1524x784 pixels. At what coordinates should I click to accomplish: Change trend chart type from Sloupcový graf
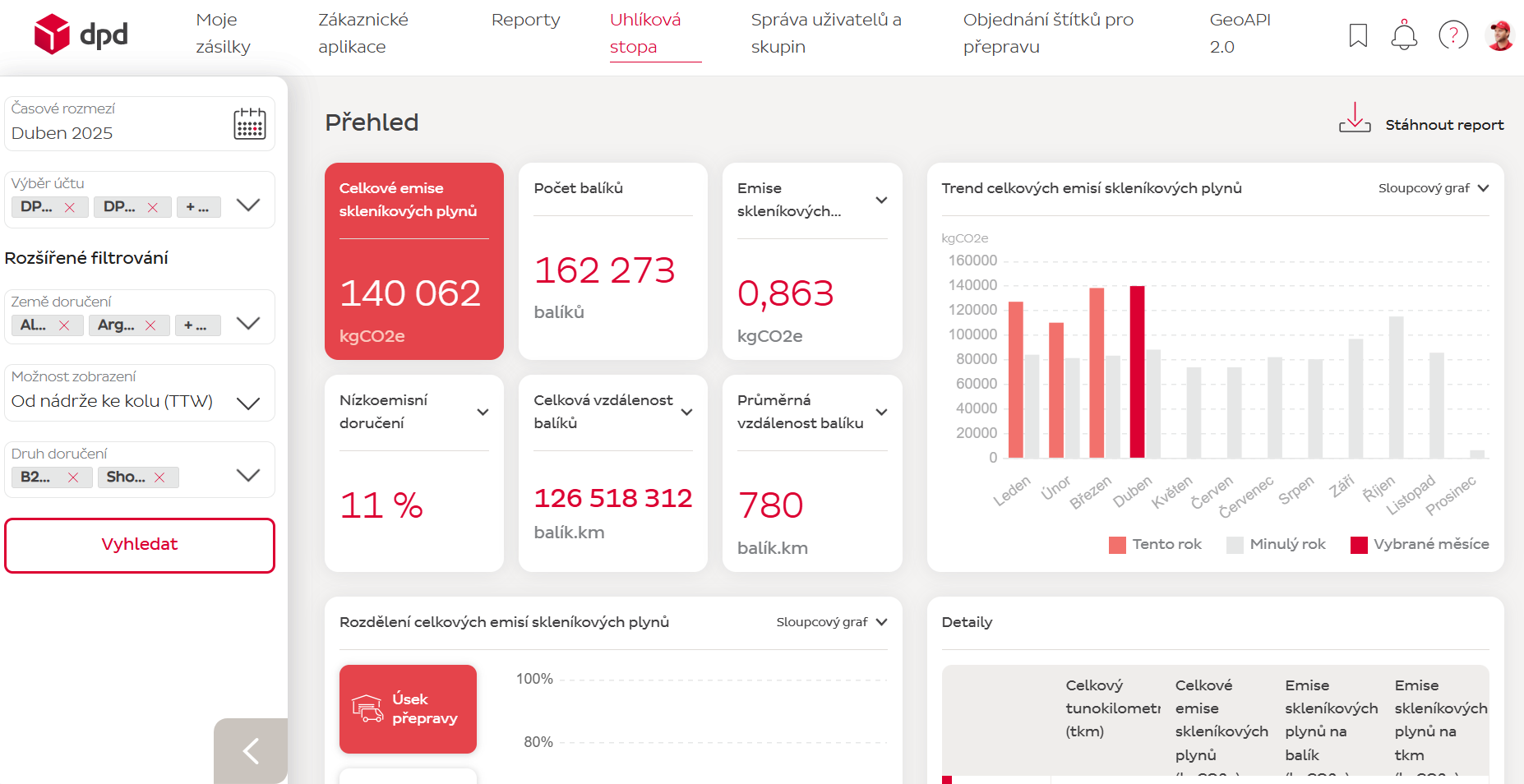pos(1433,188)
